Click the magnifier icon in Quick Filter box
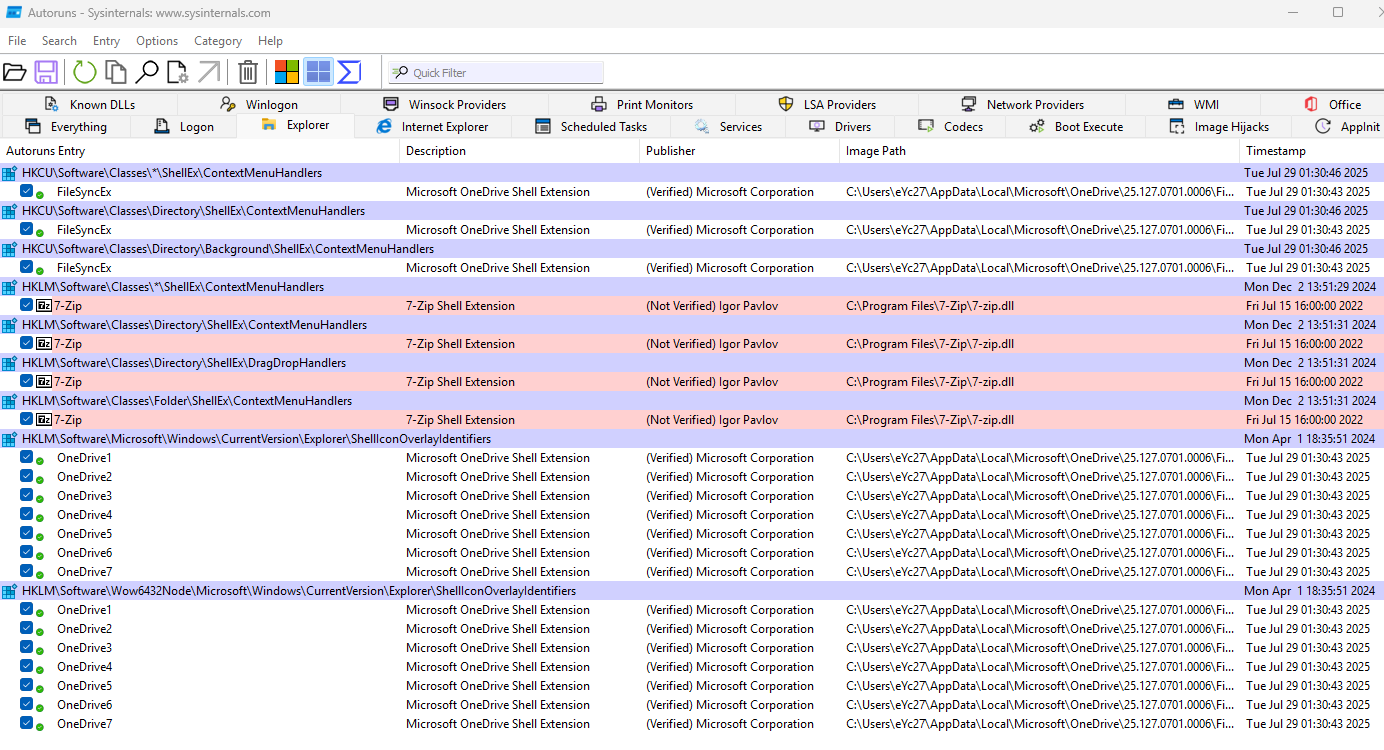Viewport: 1384px width, 750px height. 400,72
